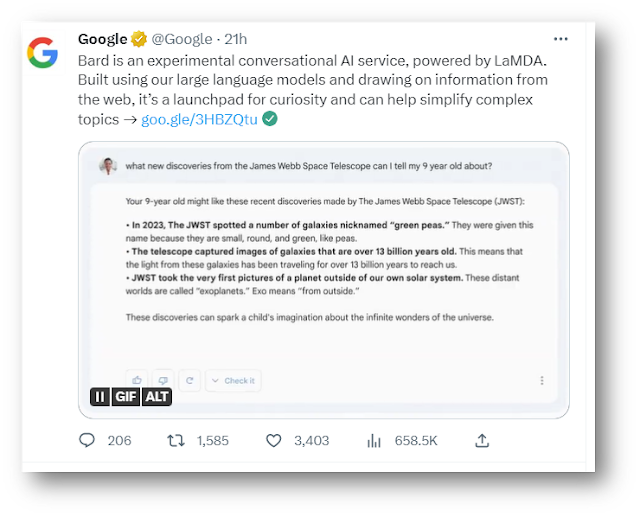This screenshot has height=517, width=640.
Task: Click thumbs down in Bard response
Action: point(162,380)
